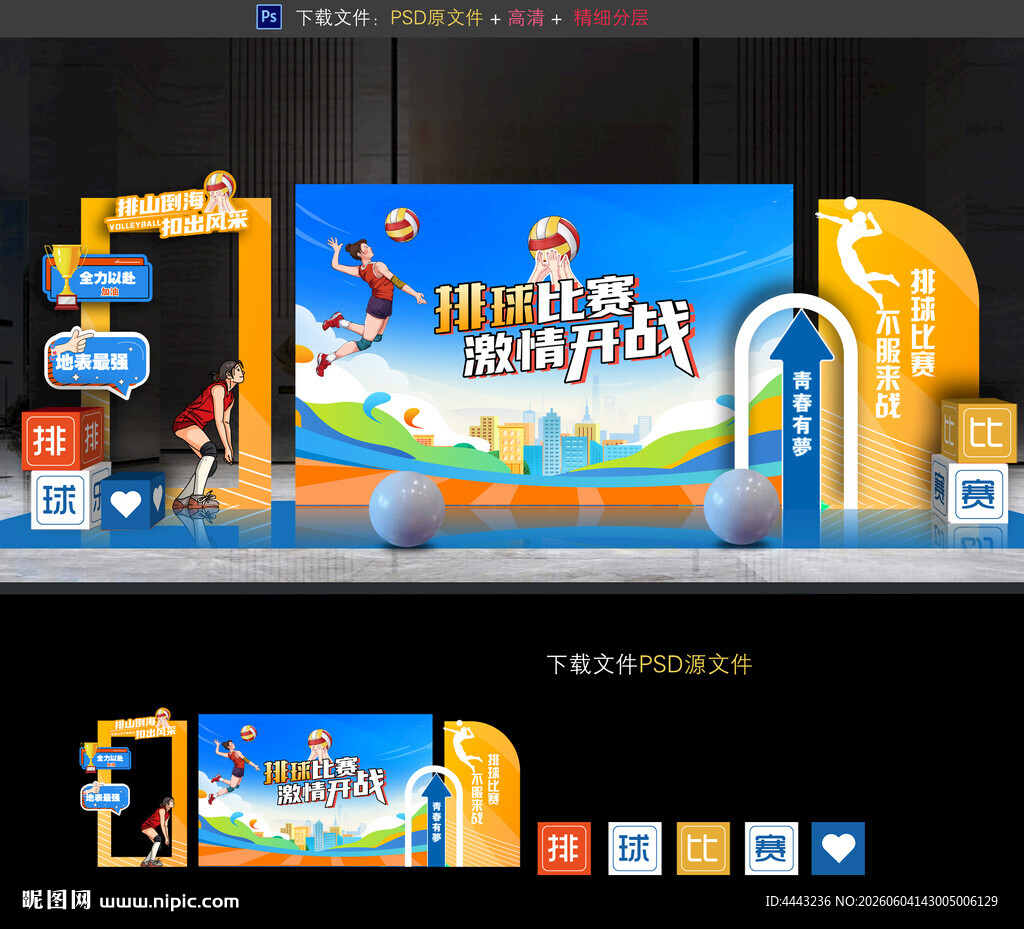
Task: Select the flat white '赛' tile in the asset row
Action: click(771, 849)
